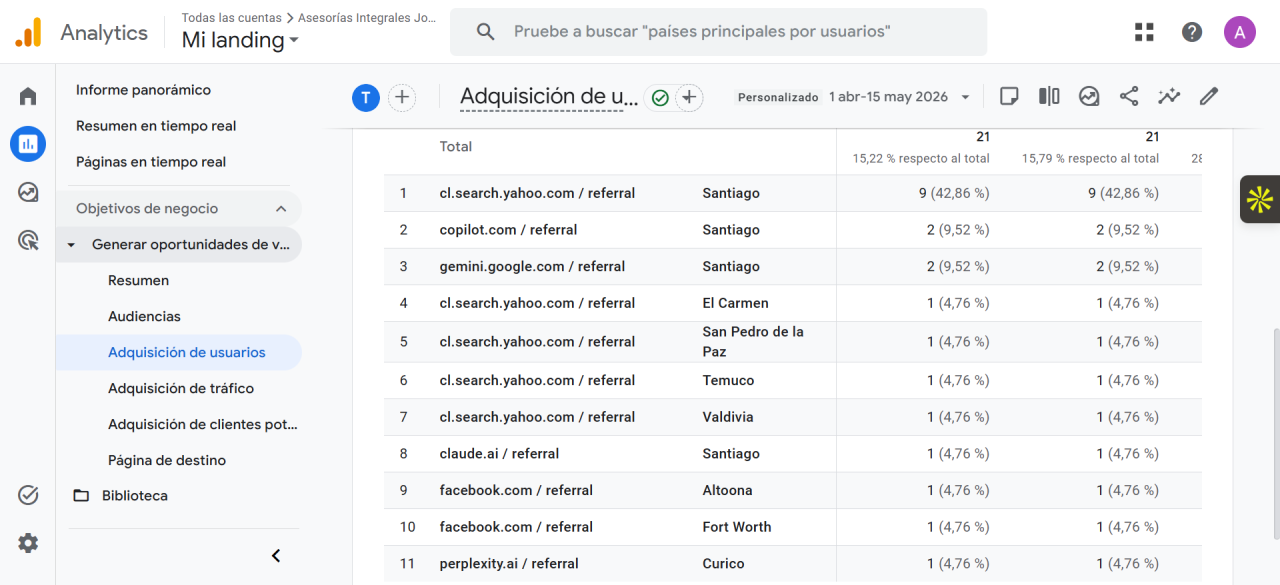Click San Pedro de la Paz cell
Screen dimensions: 1280x585
(x=753, y=342)
